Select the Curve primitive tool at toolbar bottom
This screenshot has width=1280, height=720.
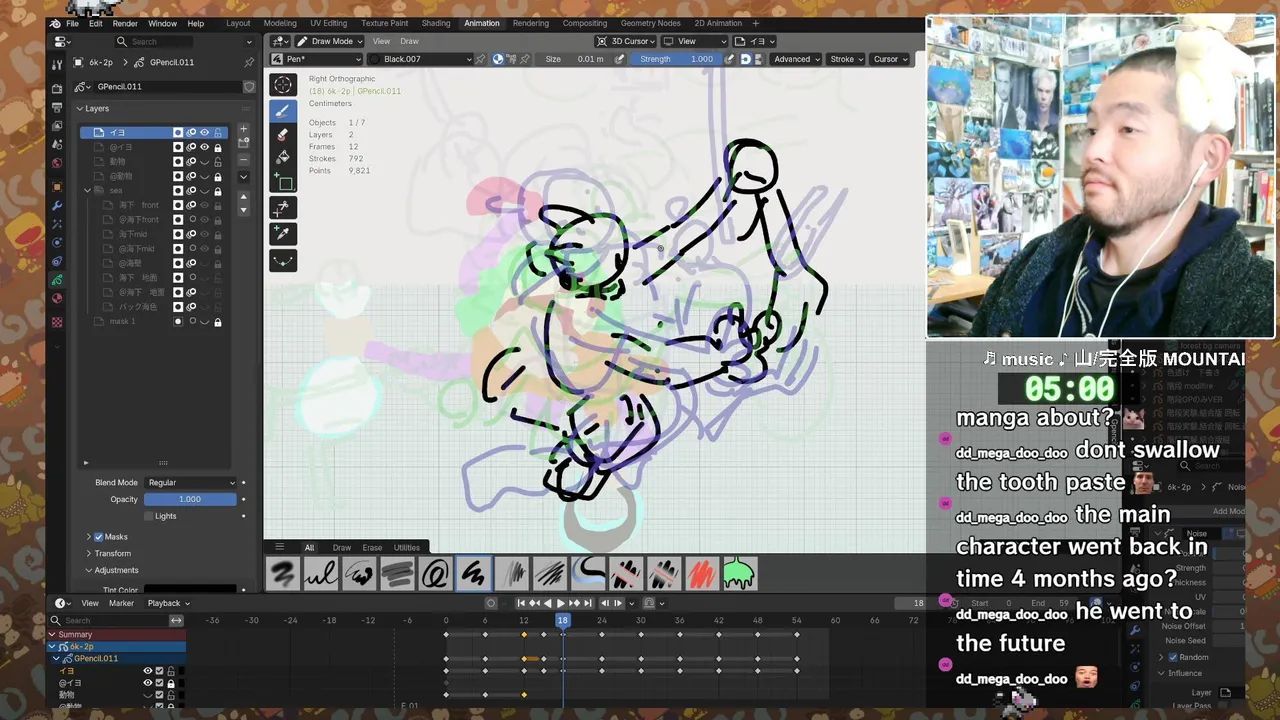283,260
